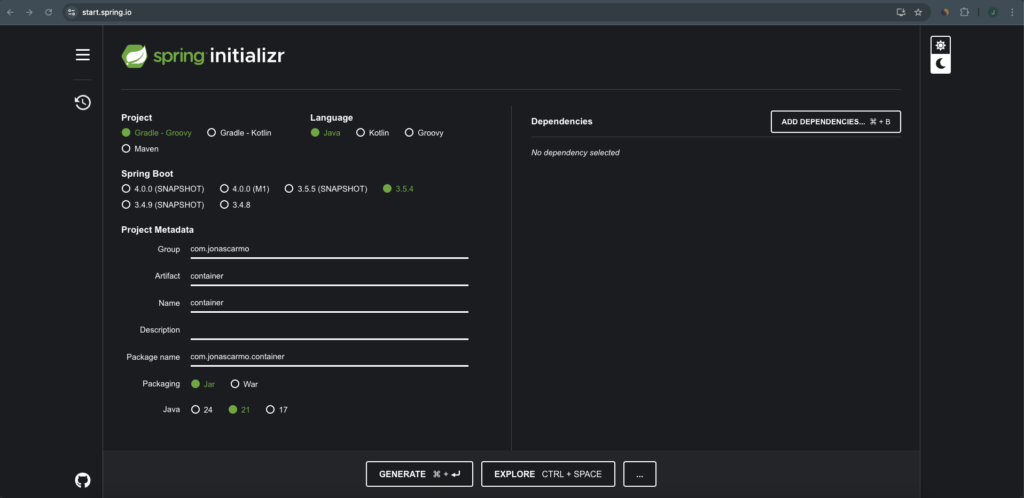Viewport: 1024px width, 498px height.
Task: Choose War packaging
Action: click(x=244, y=384)
